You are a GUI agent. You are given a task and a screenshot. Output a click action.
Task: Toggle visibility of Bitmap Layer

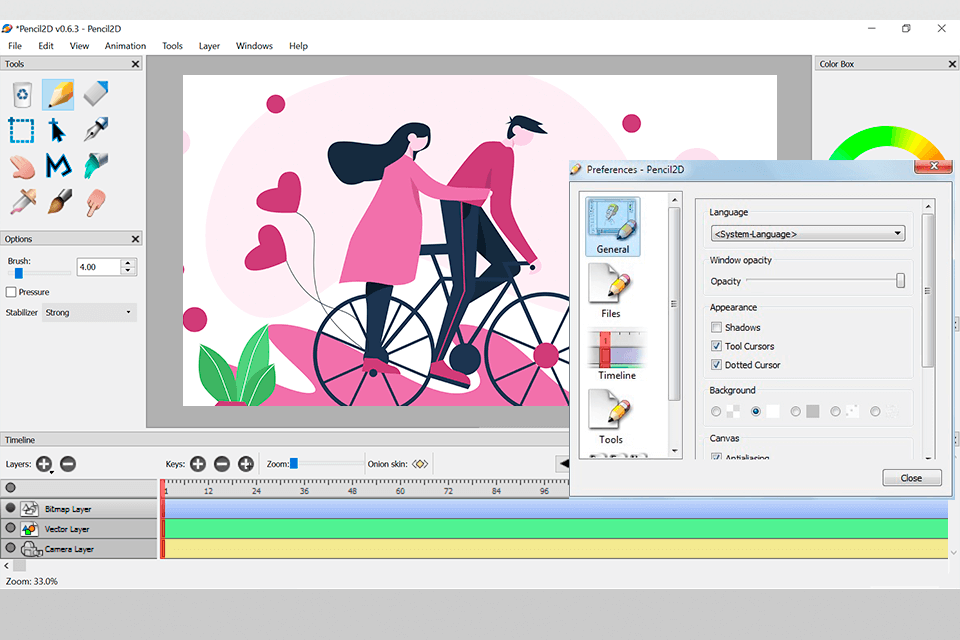coord(10,508)
